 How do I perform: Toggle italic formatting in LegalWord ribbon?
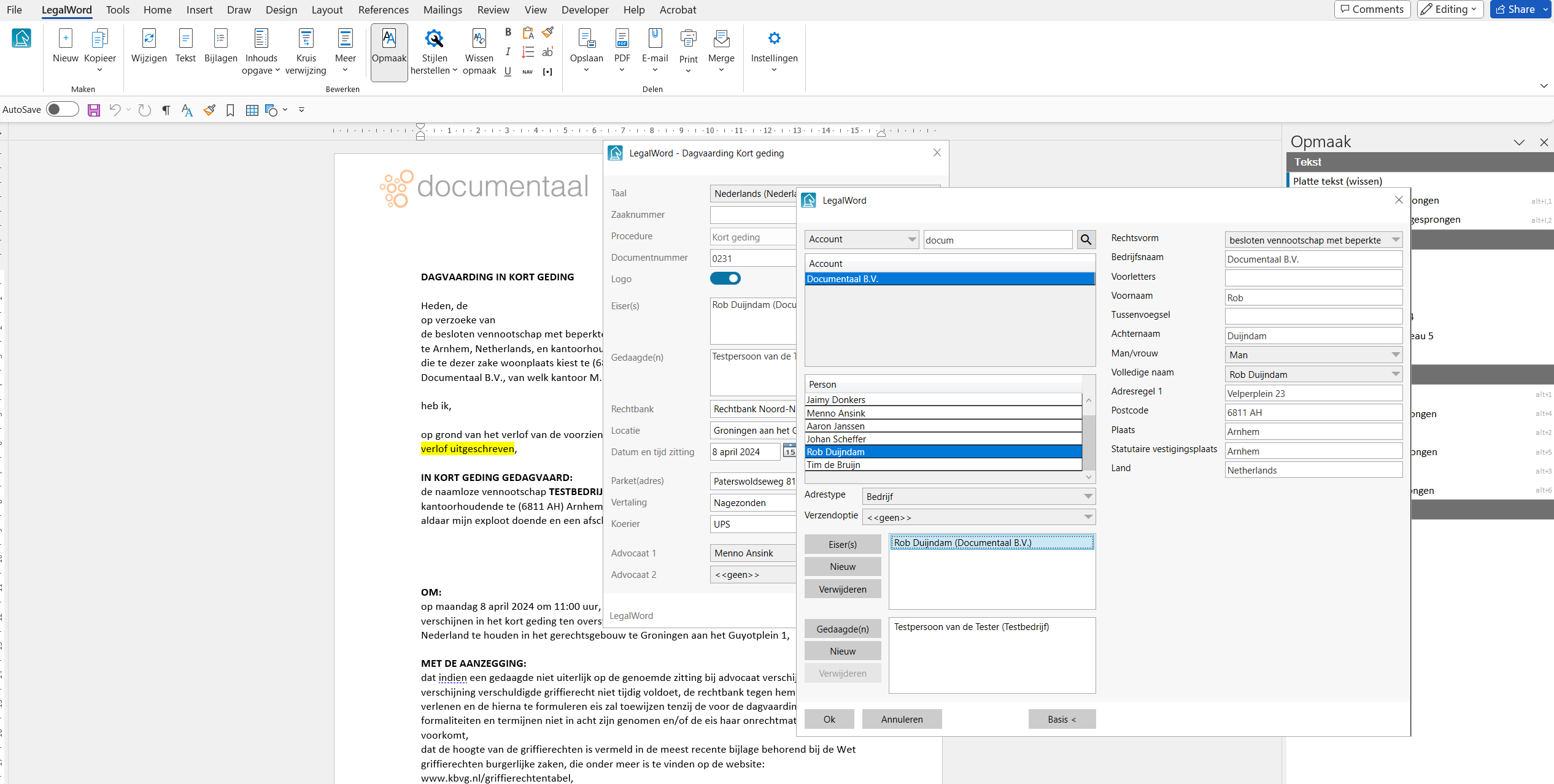click(508, 52)
